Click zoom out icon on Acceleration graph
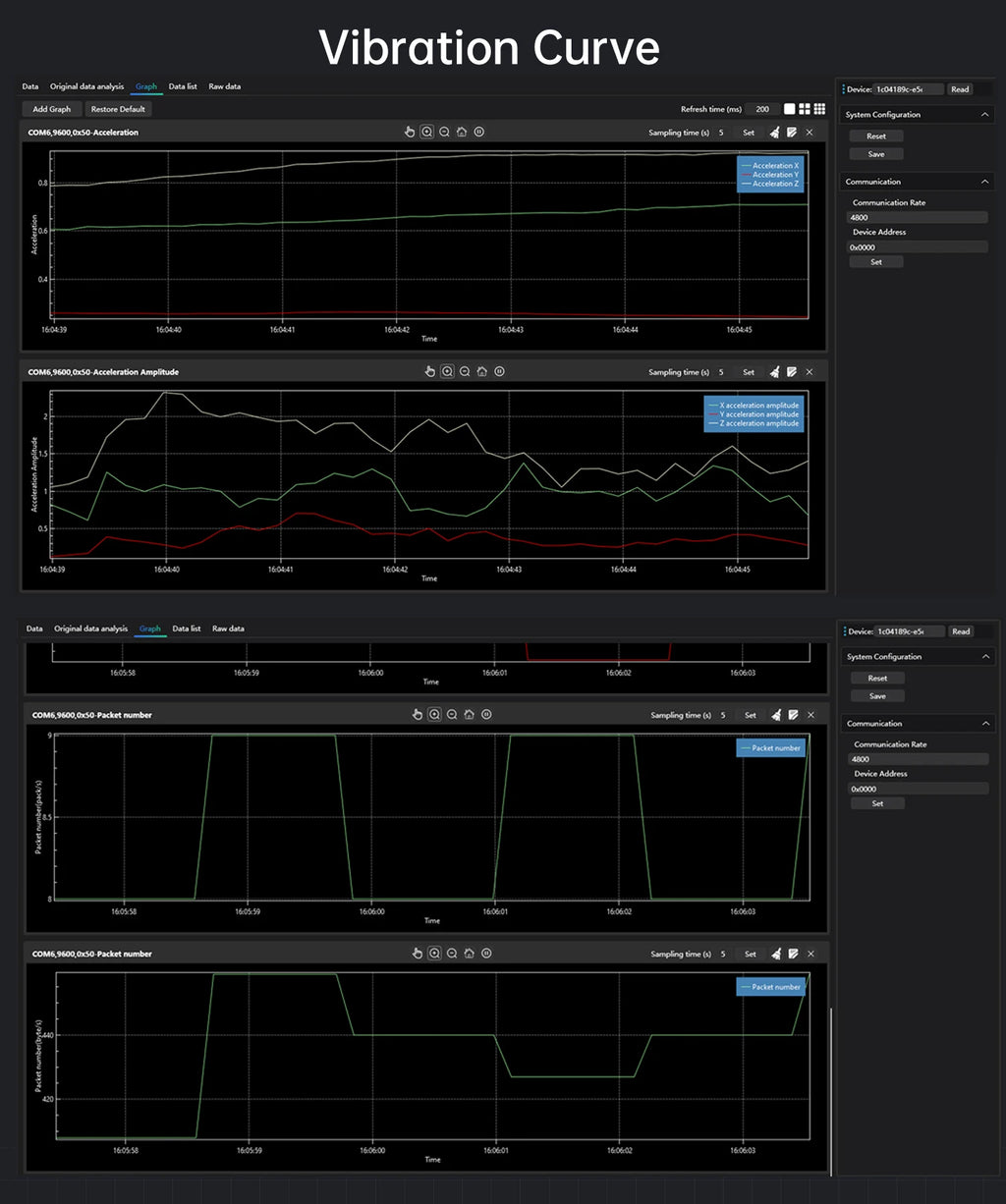 pos(444,132)
